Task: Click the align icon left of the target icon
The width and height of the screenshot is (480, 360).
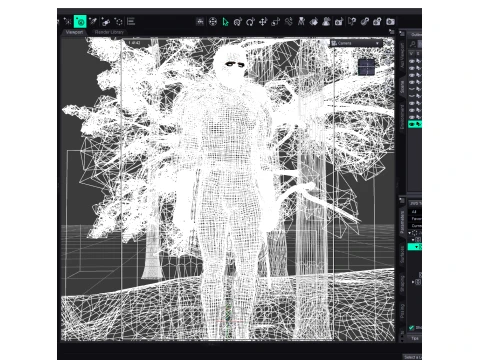Action: coord(200,22)
